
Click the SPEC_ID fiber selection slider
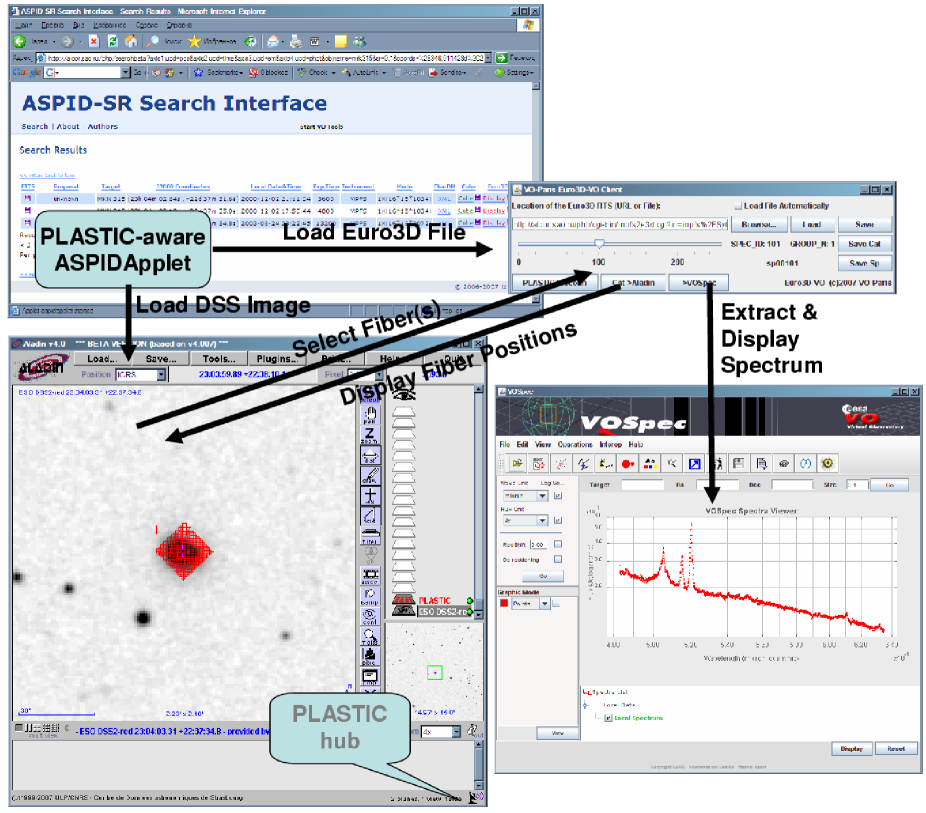point(598,243)
